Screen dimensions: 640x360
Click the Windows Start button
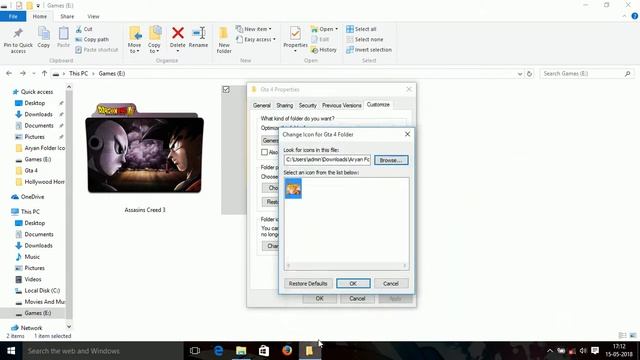point(11,351)
